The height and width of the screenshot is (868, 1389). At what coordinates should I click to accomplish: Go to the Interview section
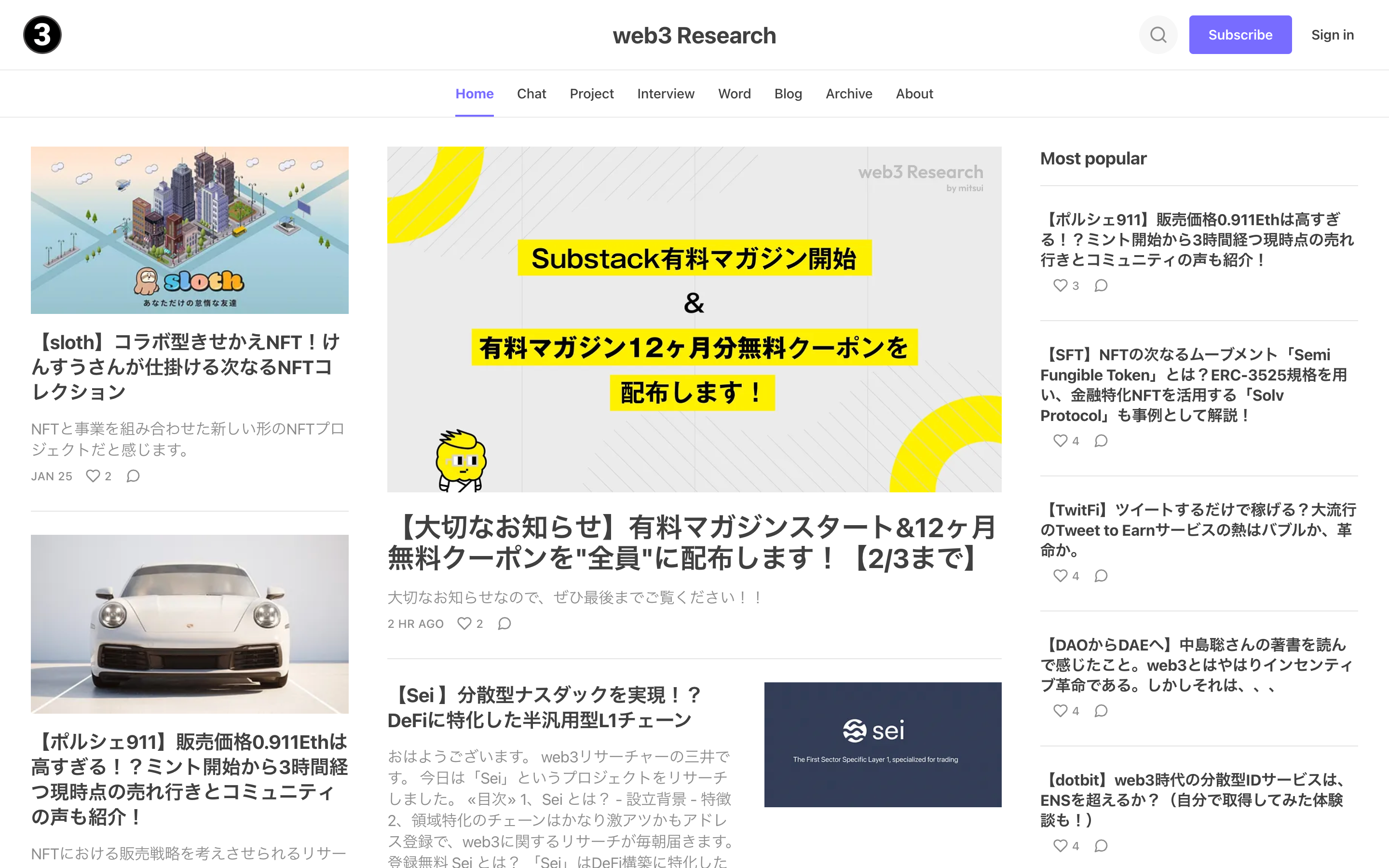665,94
